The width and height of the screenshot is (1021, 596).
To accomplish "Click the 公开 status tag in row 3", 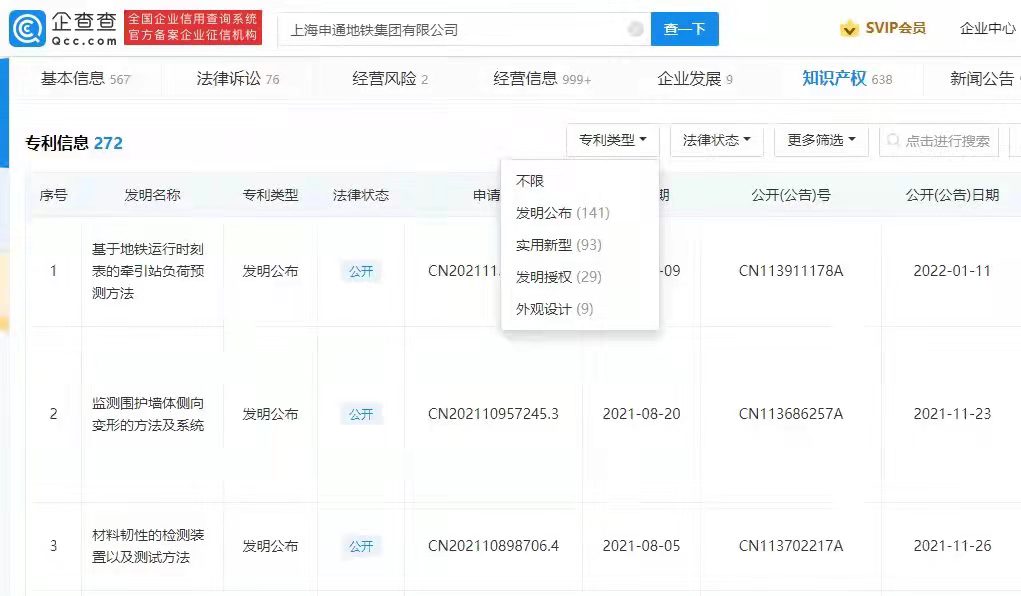I will [x=361, y=546].
